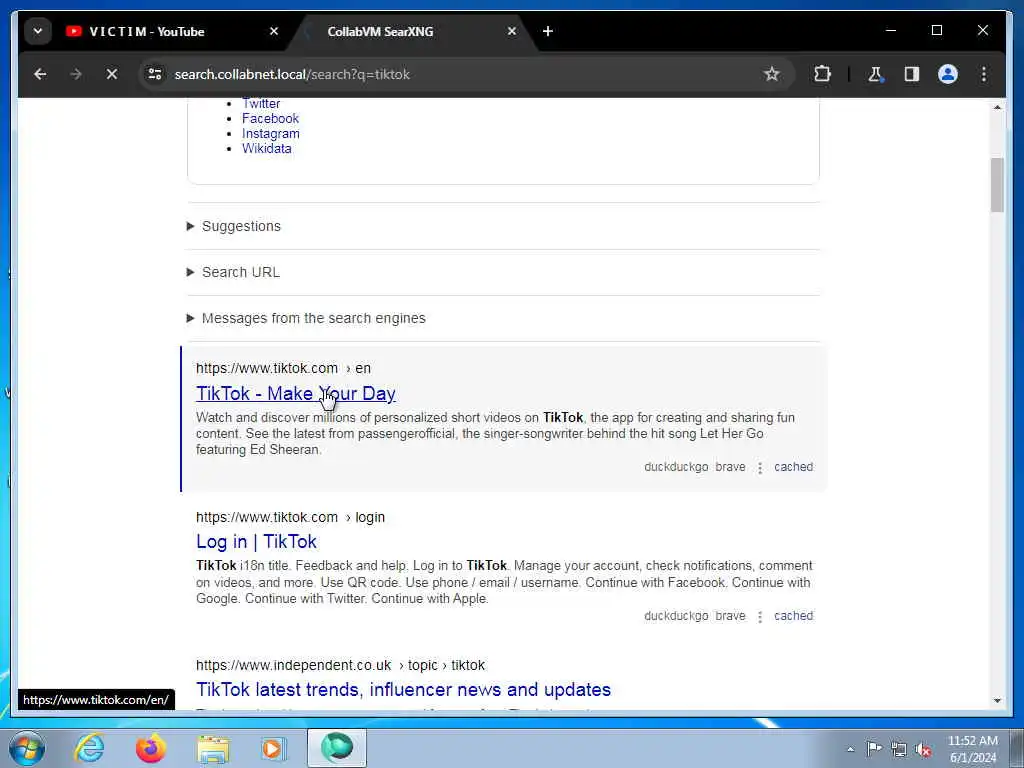The image size is (1024, 768).
Task: Click cached link for Log in result
Action: pyautogui.click(x=793, y=616)
